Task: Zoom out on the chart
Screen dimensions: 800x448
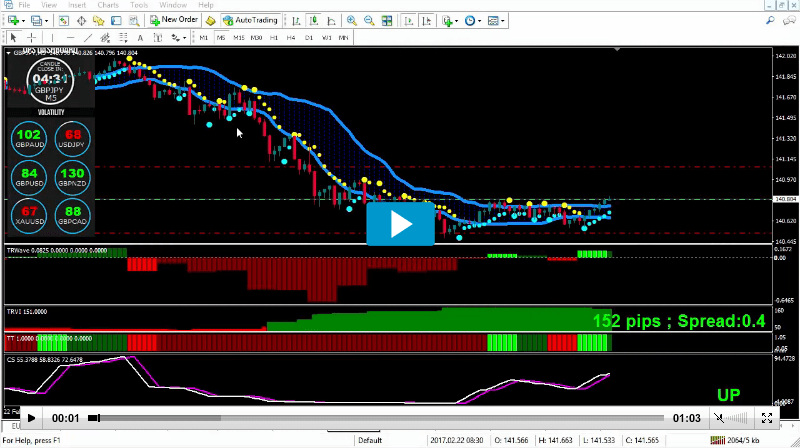Action: click(369, 20)
